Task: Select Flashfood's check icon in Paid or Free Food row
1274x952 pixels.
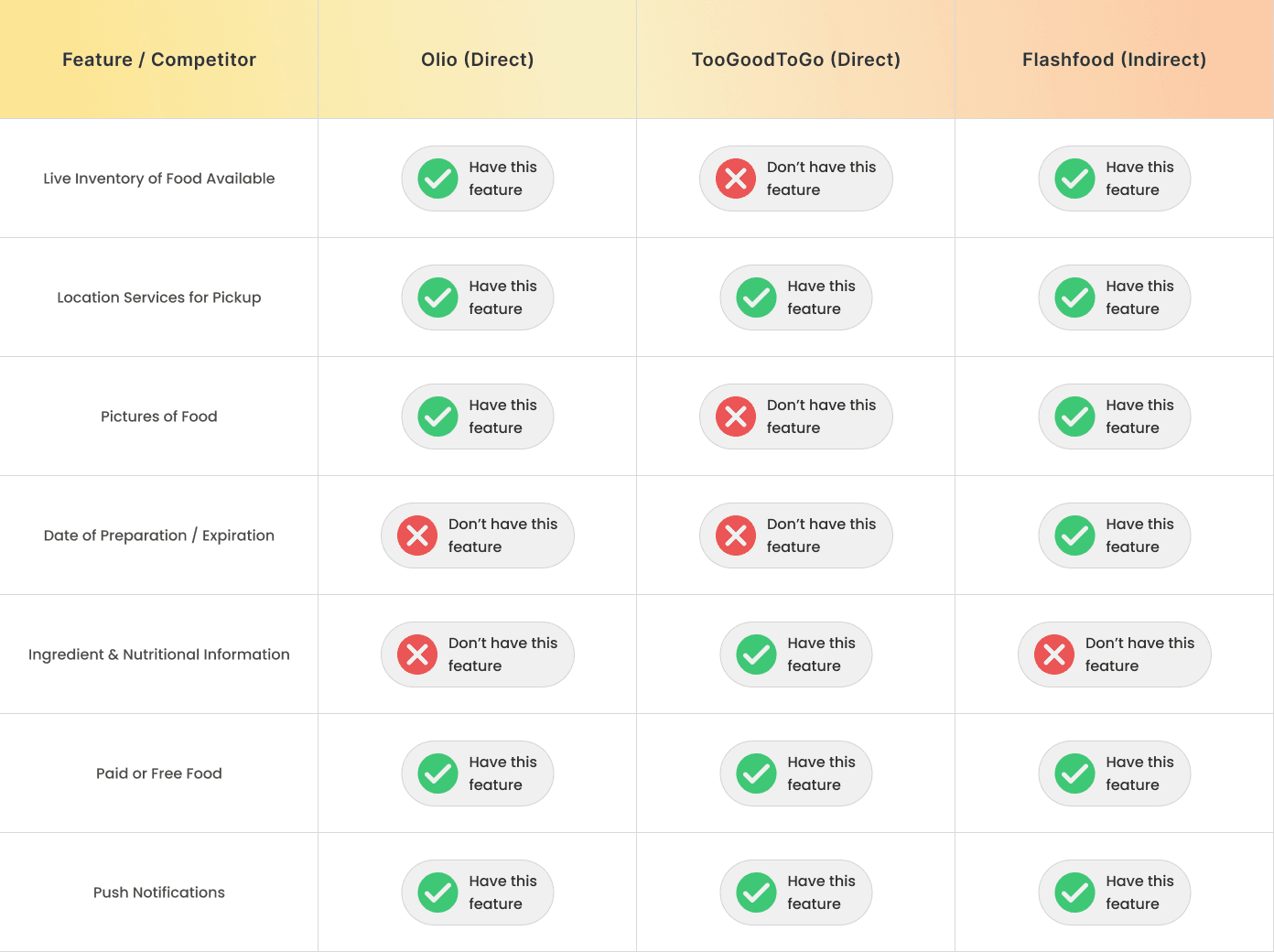Action: click(1075, 773)
